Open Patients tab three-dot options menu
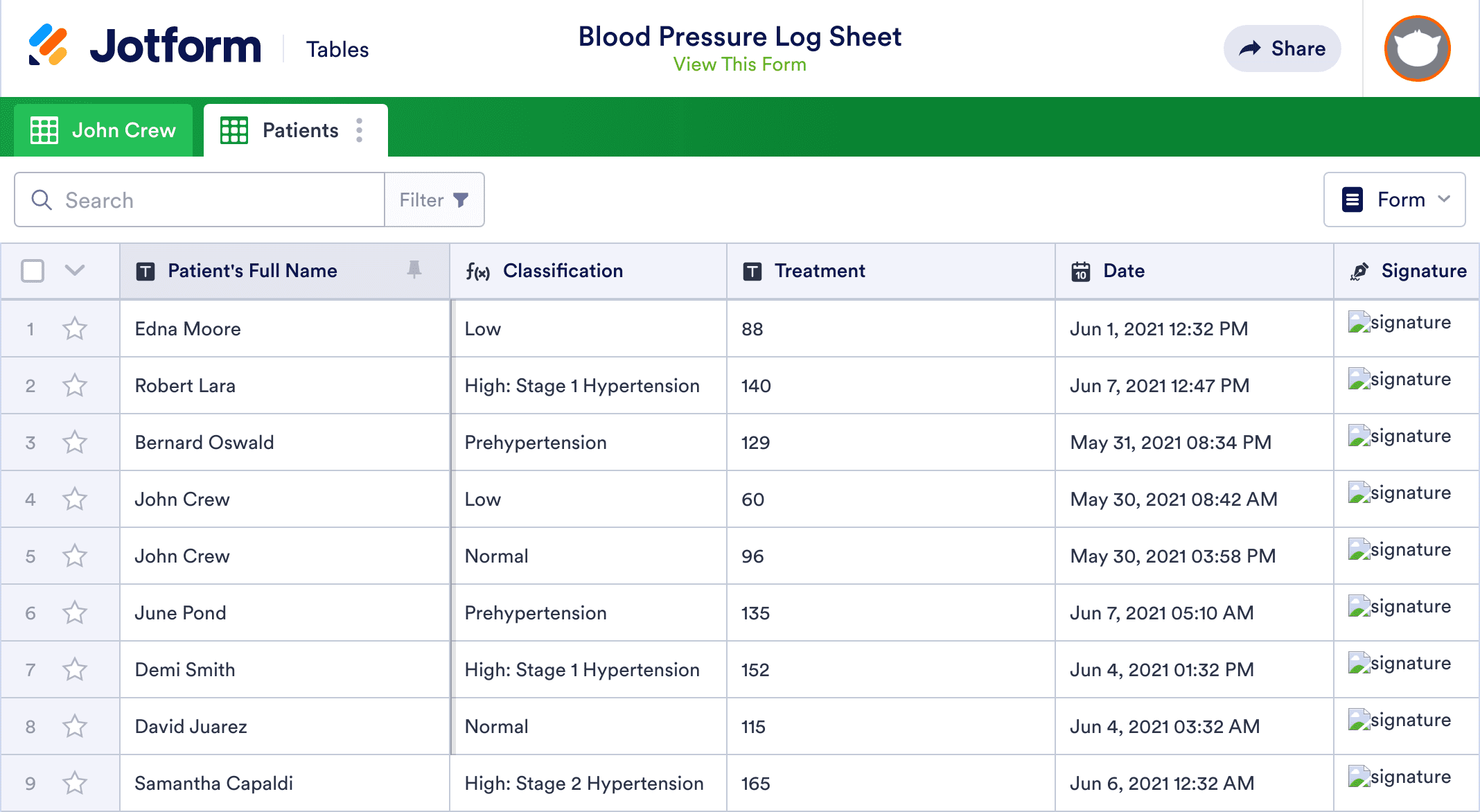The width and height of the screenshot is (1480, 812). click(359, 130)
